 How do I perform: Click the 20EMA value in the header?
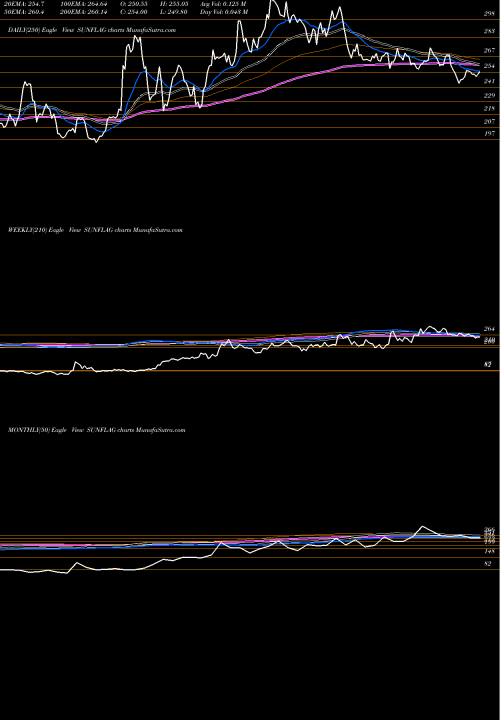[24, 4]
